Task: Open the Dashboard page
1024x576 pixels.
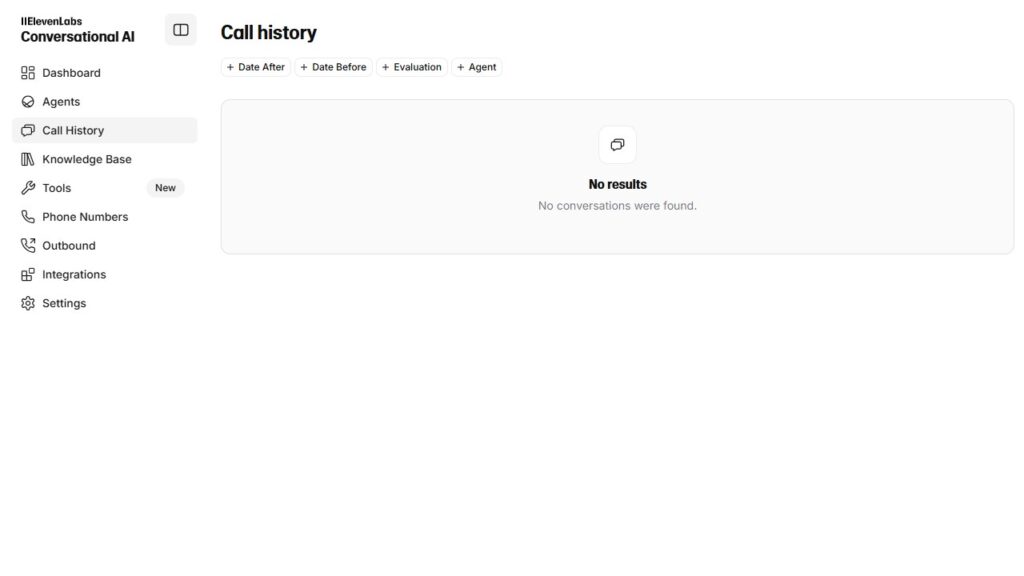Action: 104,73
